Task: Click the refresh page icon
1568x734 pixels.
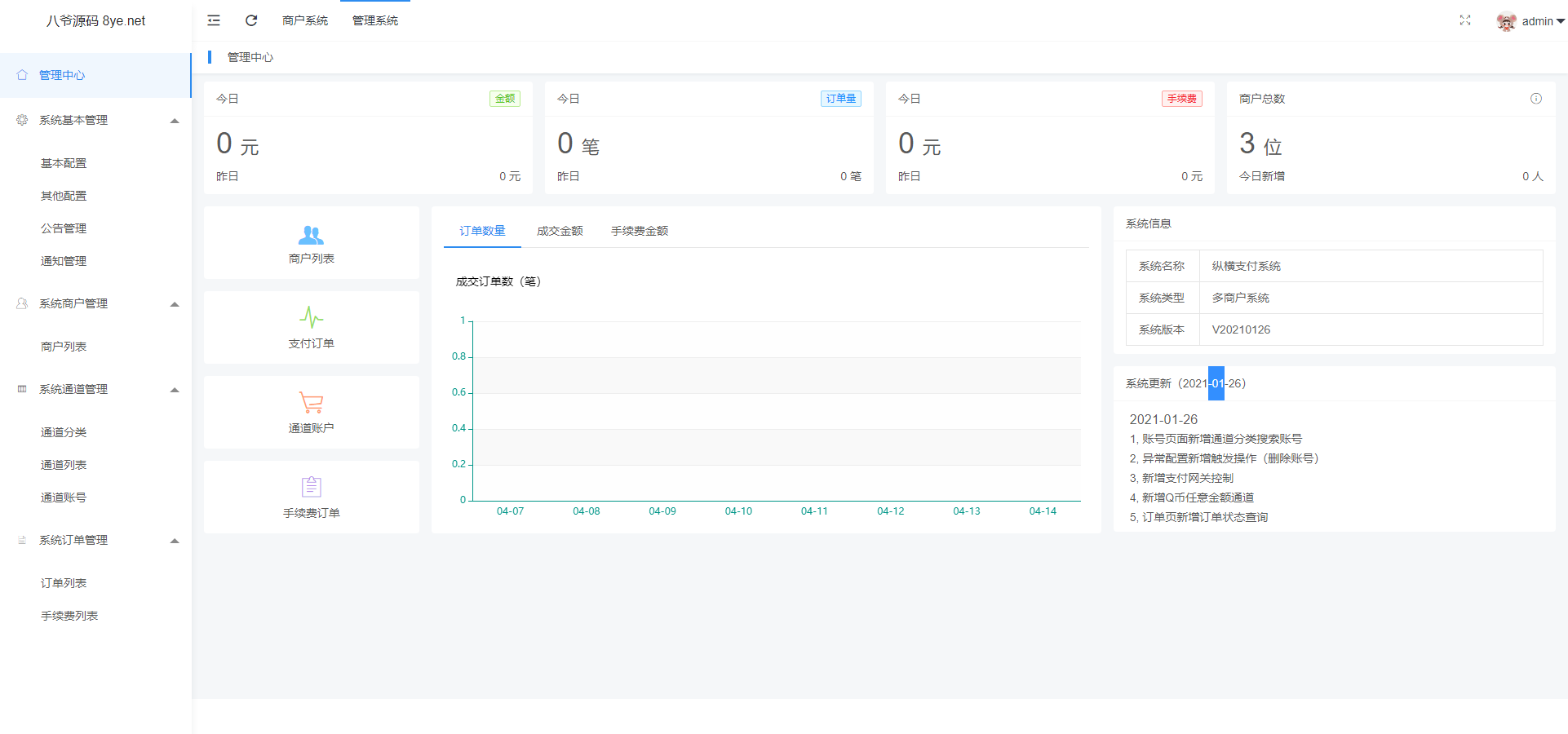Action: click(x=251, y=20)
